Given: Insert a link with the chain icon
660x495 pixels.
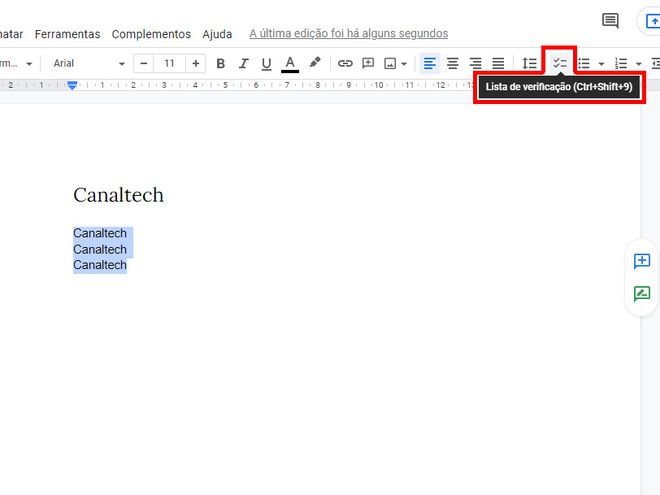Looking at the screenshot, I should tap(345, 64).
